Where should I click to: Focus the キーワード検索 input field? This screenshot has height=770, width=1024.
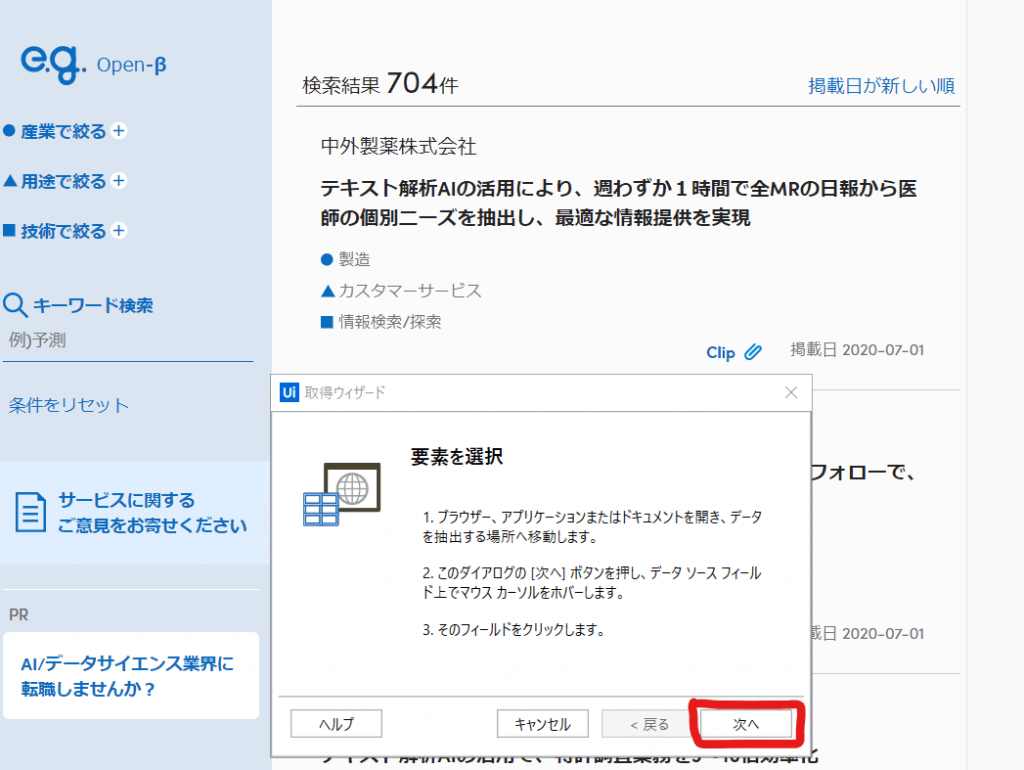[128, 341]
